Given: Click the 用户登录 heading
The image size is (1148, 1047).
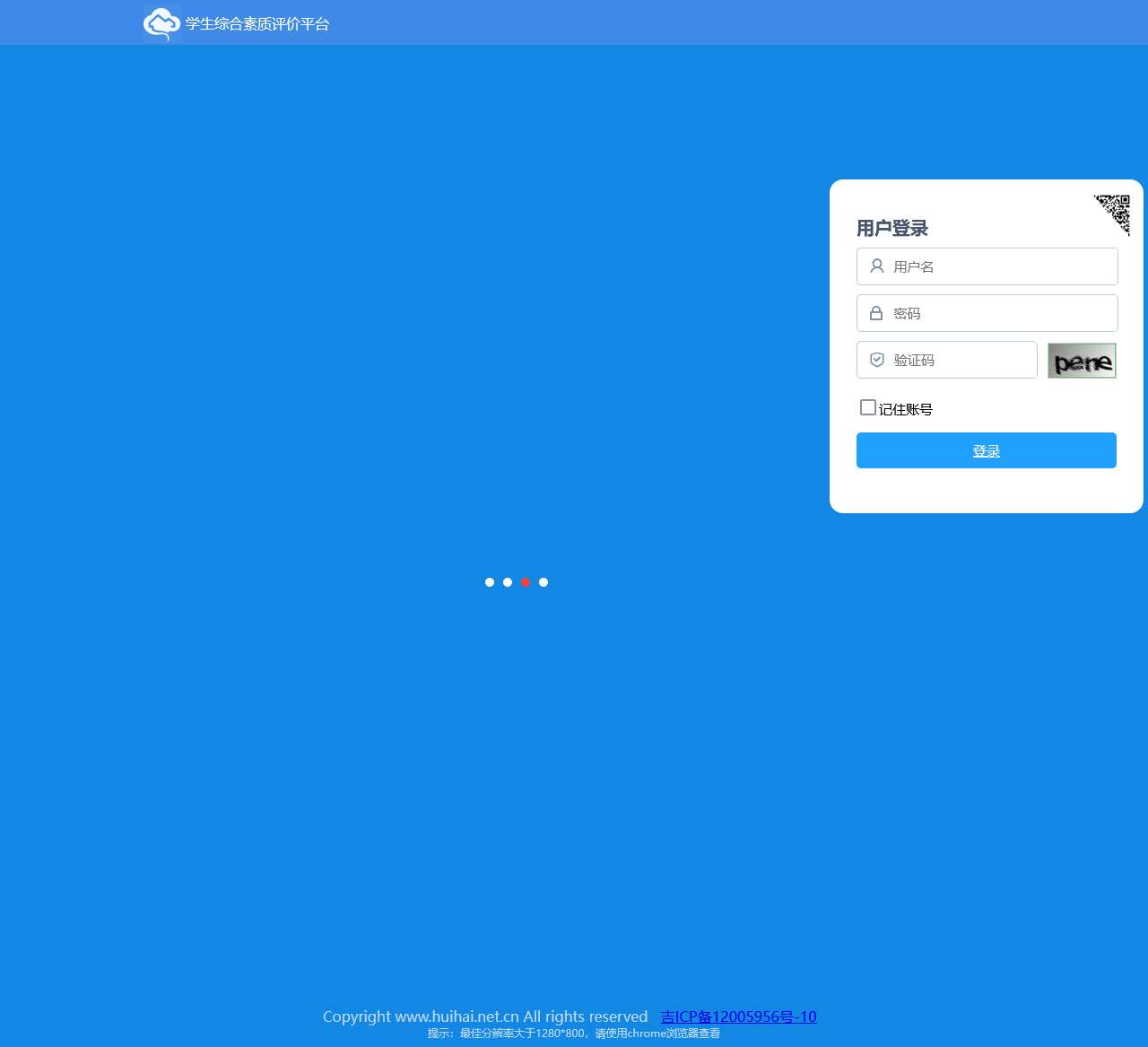Looking at the screenshot, I should pos(892,228).
